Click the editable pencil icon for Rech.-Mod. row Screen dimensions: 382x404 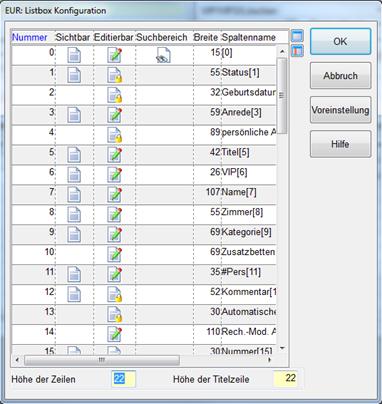click(x=114, y=335)
